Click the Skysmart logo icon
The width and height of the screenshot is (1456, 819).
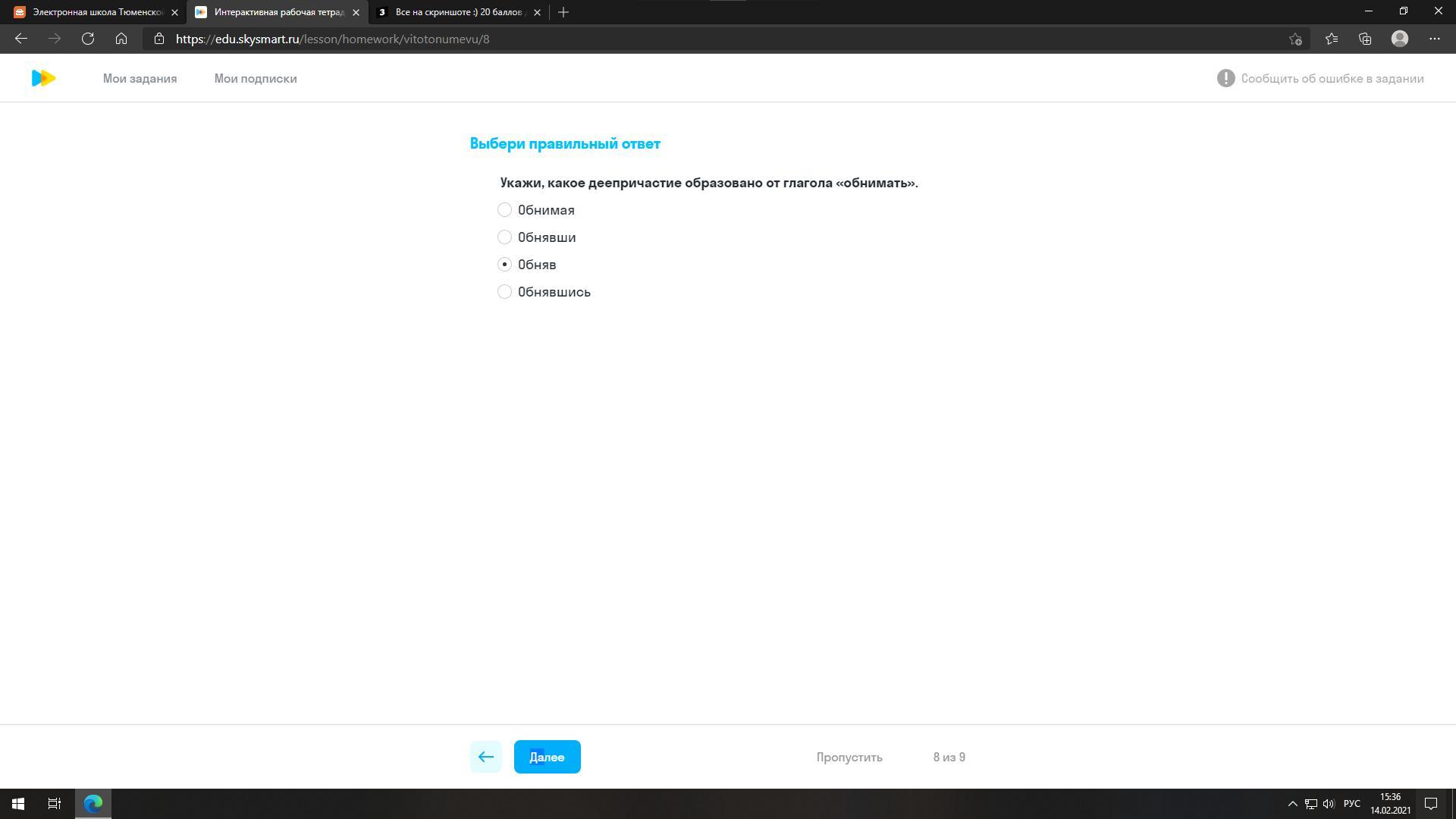tap(43, 78)
